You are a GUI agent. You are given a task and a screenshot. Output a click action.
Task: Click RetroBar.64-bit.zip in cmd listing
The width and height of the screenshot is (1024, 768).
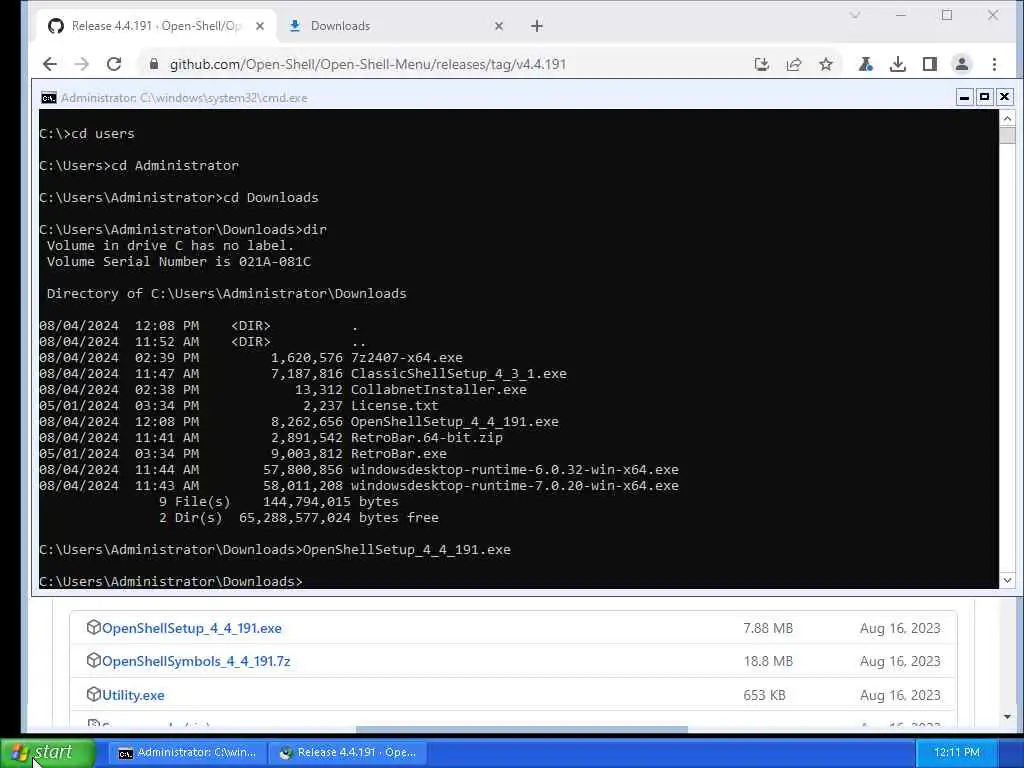pos(426,438)
